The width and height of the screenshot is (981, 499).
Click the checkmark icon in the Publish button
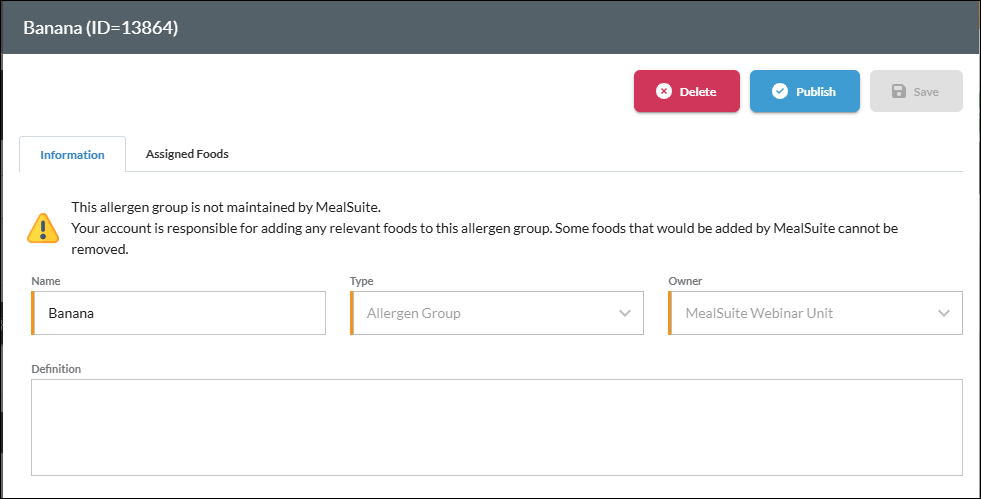pyautogui.click(x=780, y=91)
